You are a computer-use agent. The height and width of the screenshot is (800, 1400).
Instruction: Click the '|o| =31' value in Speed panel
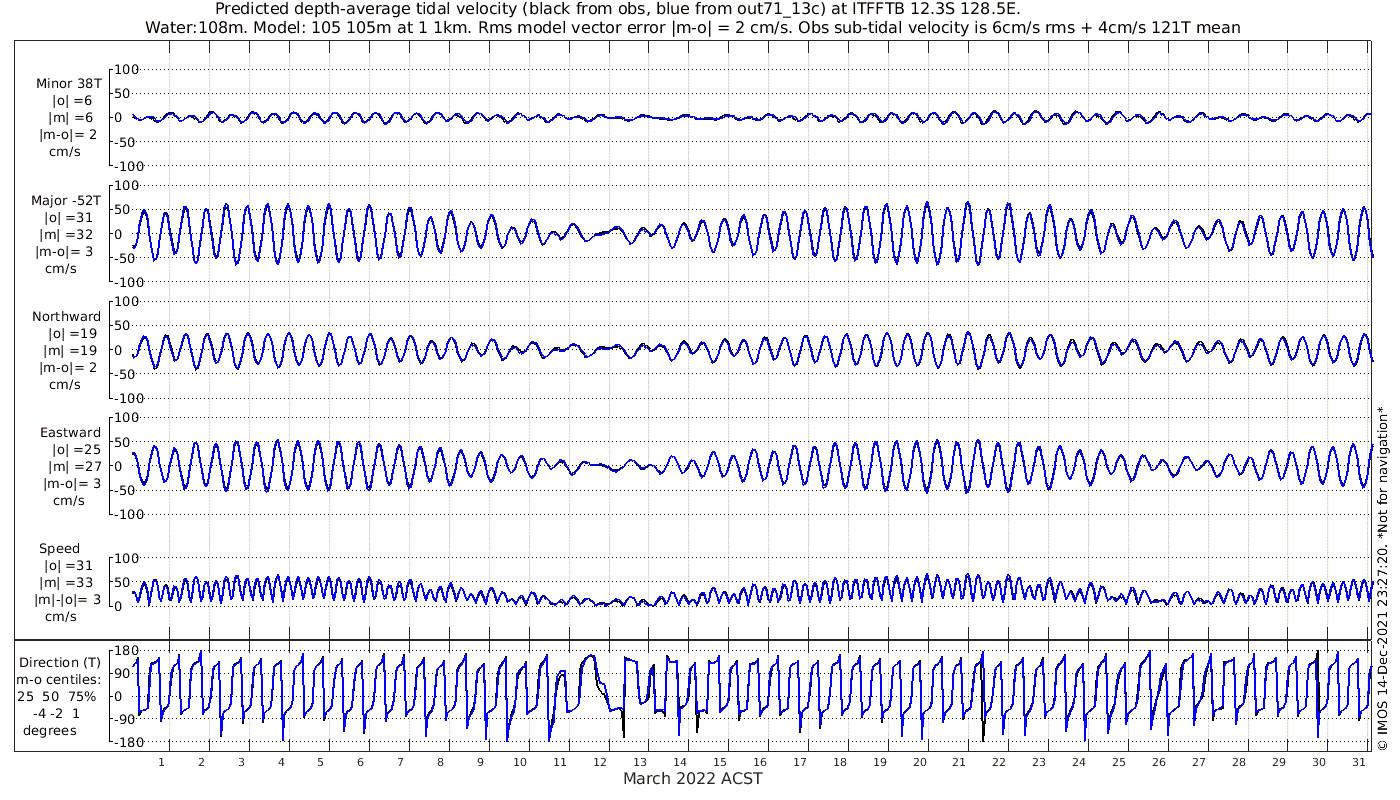[68, 566]
